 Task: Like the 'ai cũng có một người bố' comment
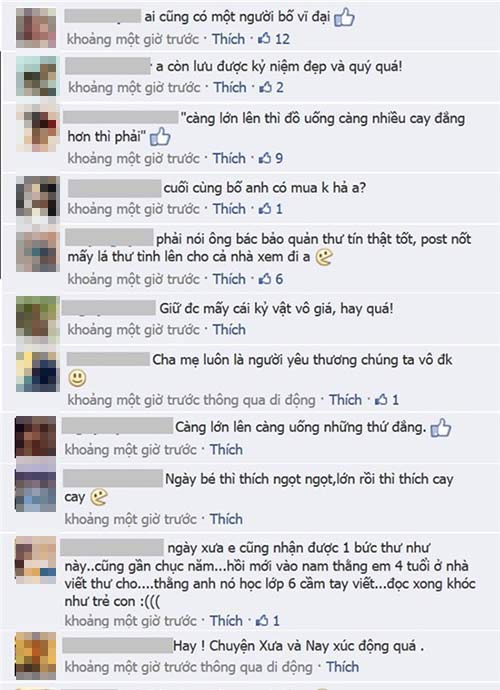click(228, 39)
